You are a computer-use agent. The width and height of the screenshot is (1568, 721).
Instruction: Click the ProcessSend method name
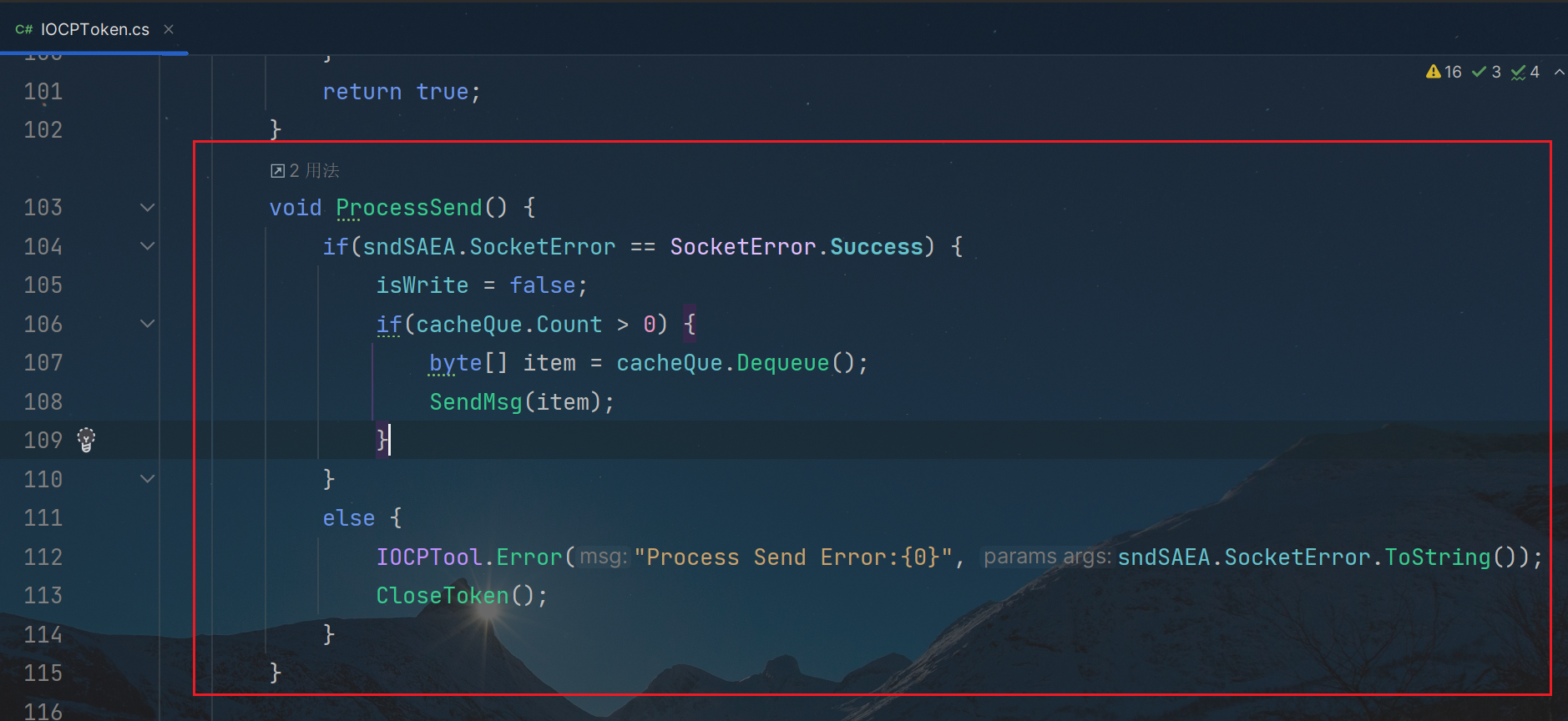coord(408,208)
